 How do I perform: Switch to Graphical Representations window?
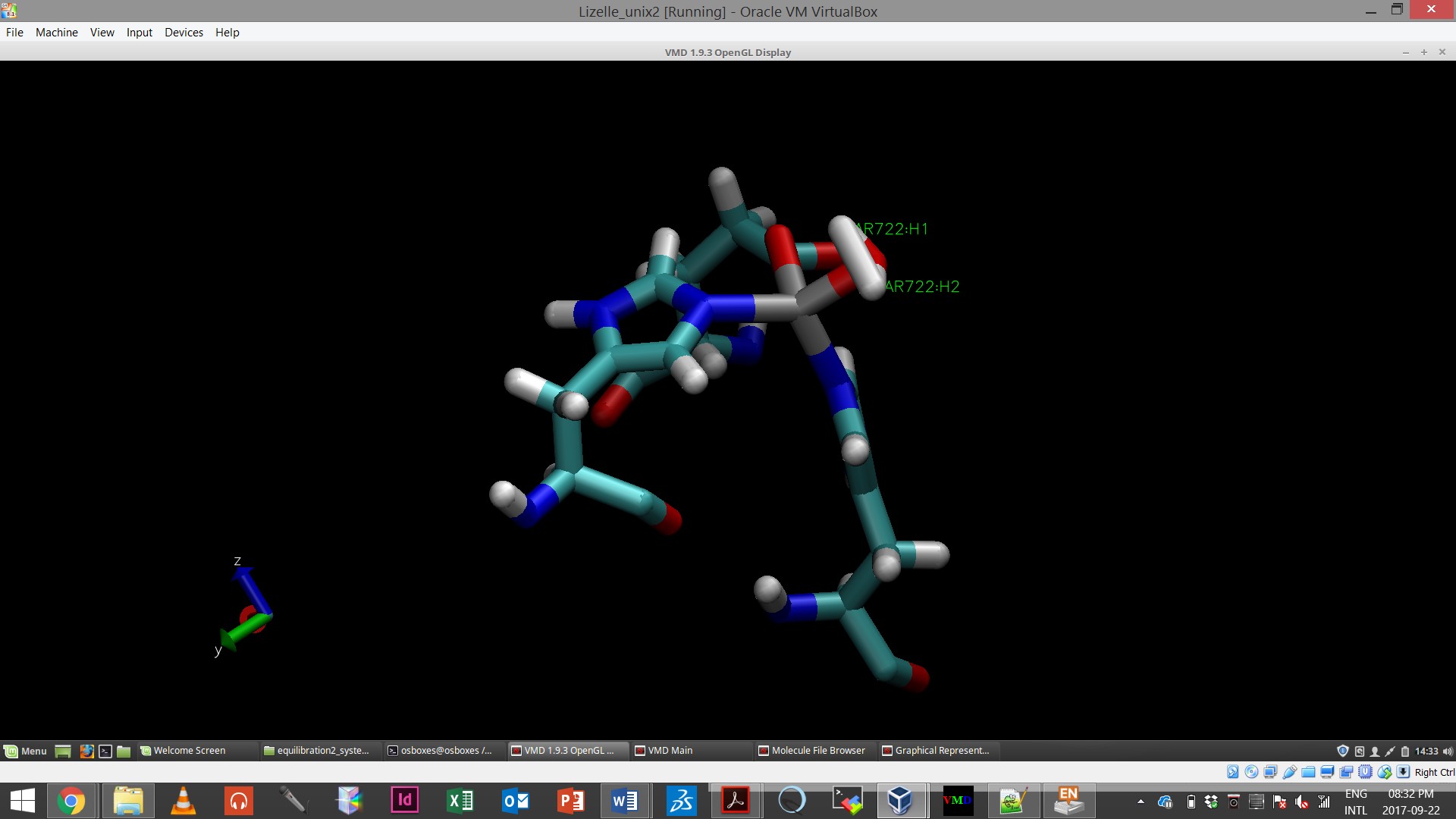(x=941, y=751)
